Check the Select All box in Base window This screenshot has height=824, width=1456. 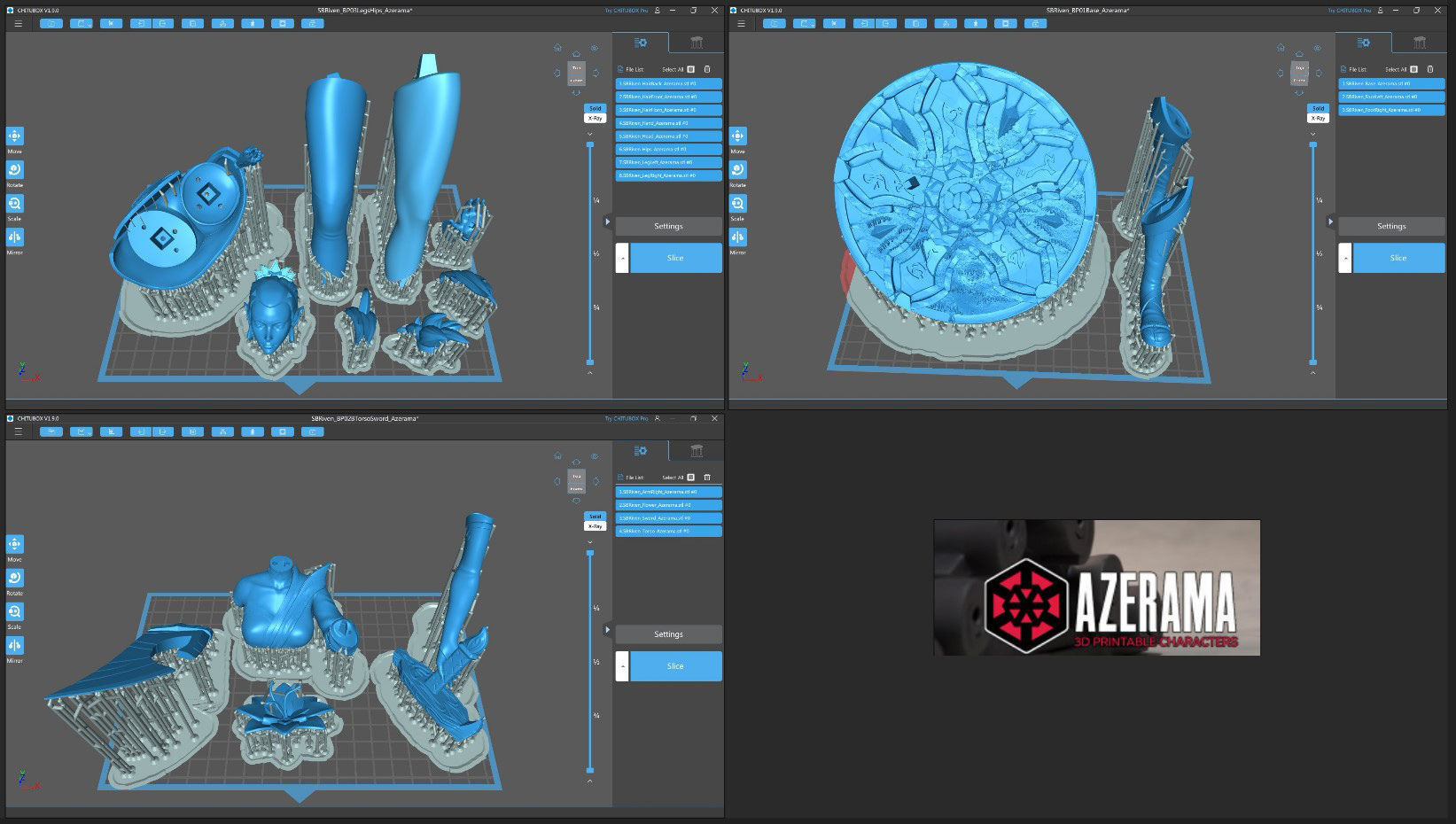[x=1414, y=69]
